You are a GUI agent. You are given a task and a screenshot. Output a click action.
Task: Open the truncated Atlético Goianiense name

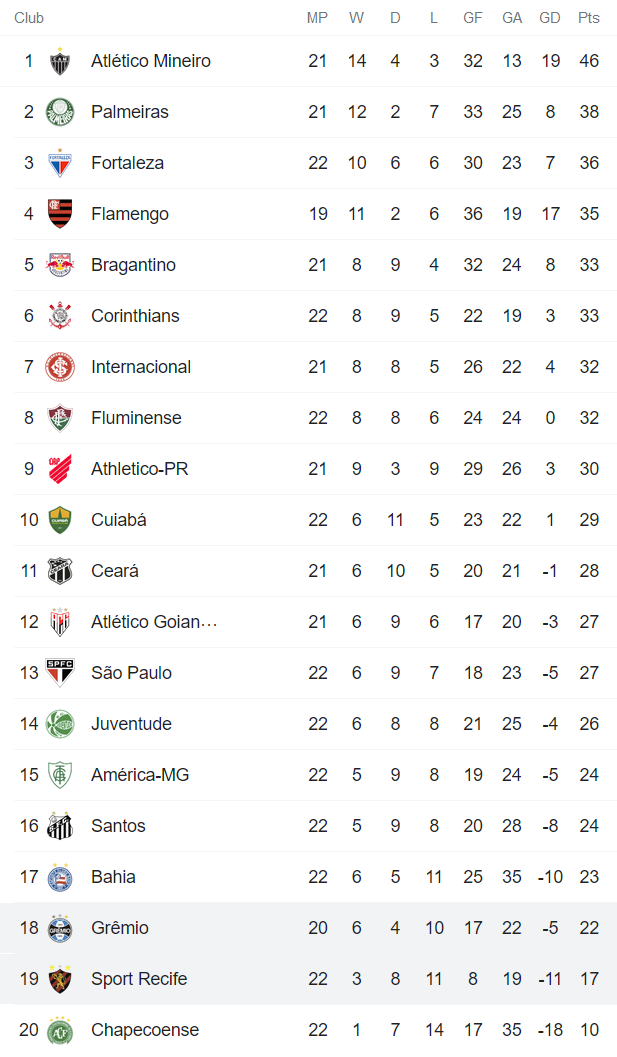pyautogui.click(x=154, y=622)
